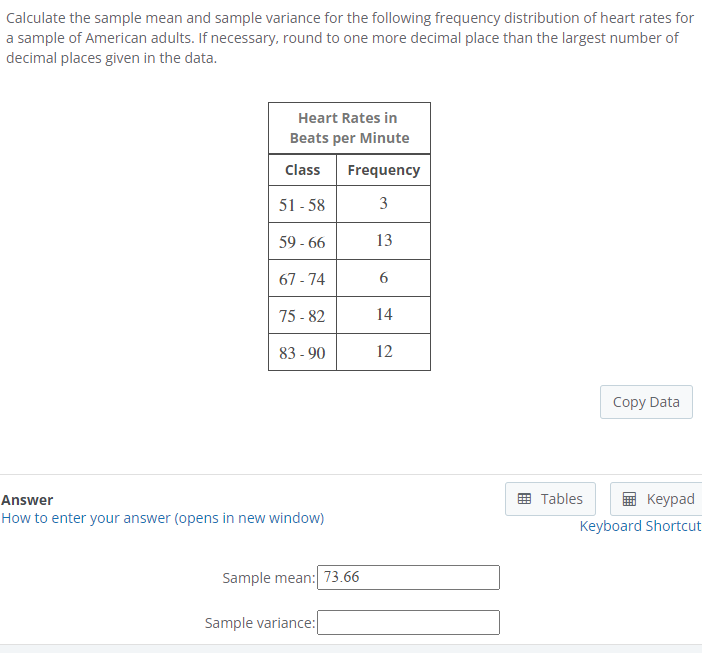Click the 83 - 90 class cell
This screenshot has width=702, height=653.
coord(302,353)
